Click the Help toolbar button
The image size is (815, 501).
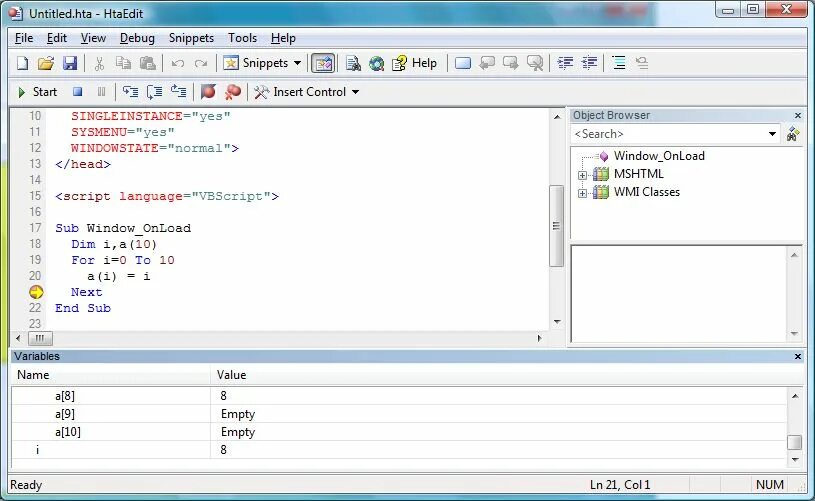(414, 63)
